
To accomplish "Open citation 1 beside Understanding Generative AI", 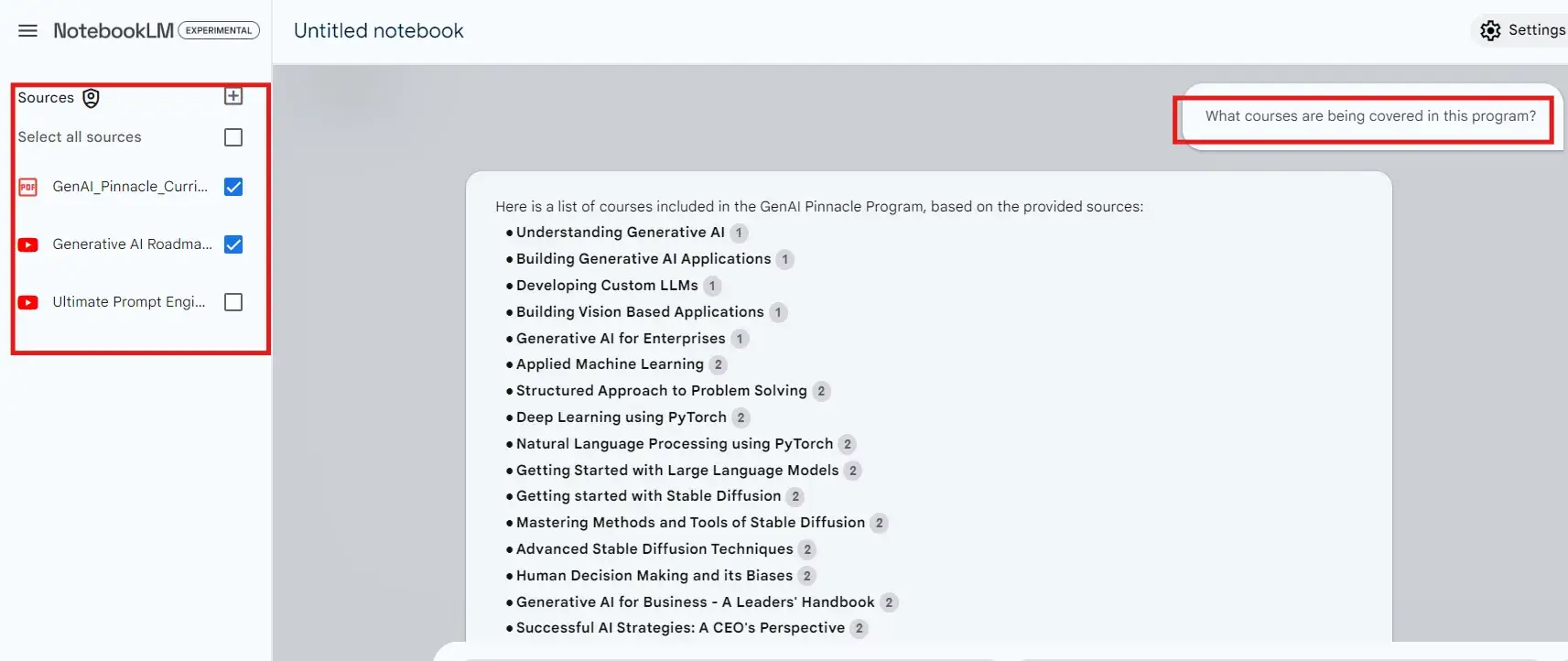I will coord(739,233).
